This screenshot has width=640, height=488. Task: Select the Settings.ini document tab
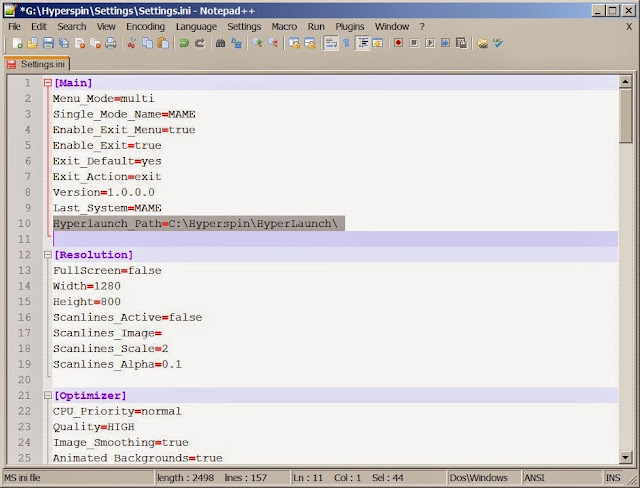tap(37, 64)
